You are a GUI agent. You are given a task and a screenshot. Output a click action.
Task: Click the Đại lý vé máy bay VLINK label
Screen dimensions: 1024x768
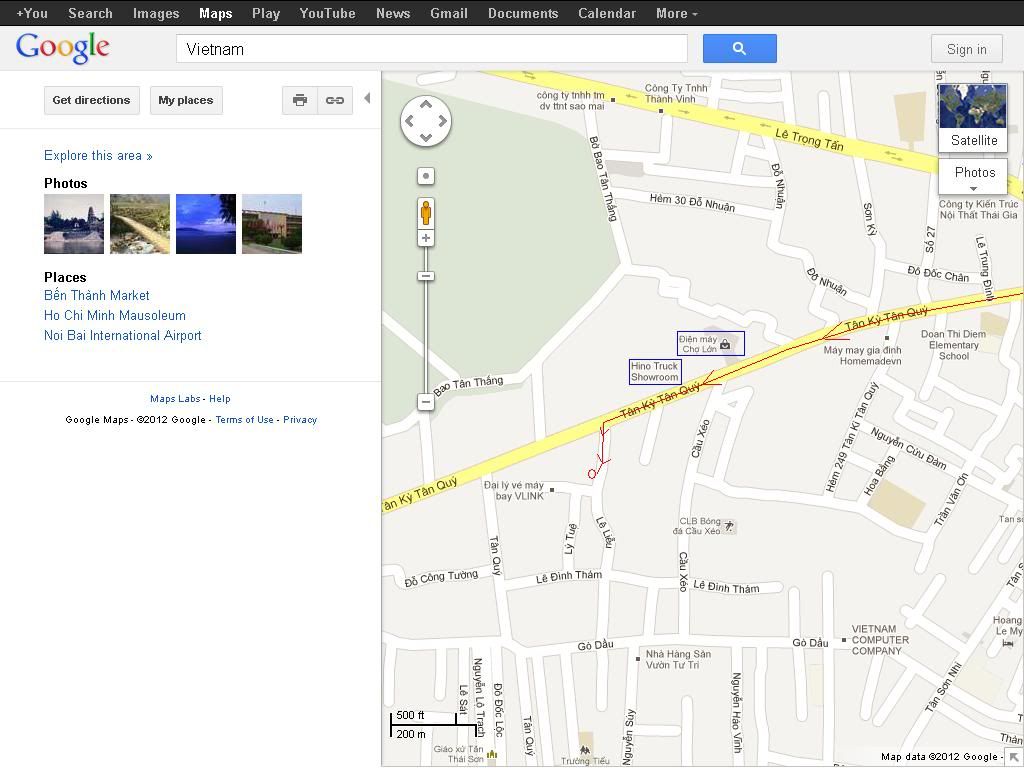[514, 490]
